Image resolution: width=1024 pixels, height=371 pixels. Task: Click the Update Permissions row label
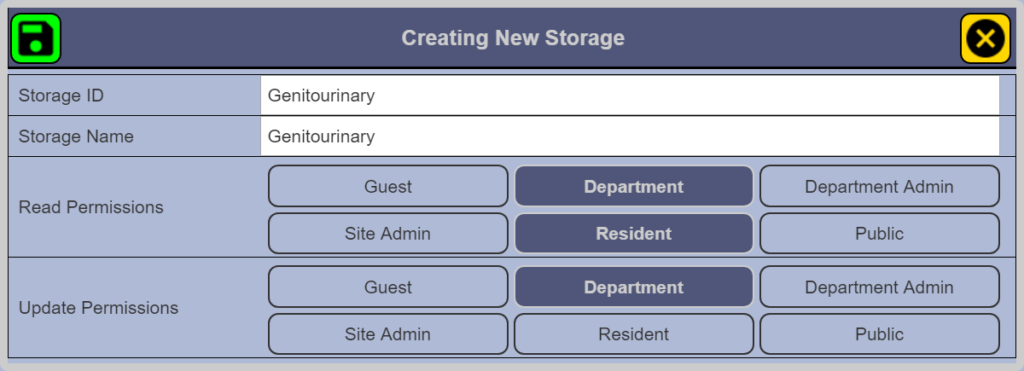coord(98,308)
